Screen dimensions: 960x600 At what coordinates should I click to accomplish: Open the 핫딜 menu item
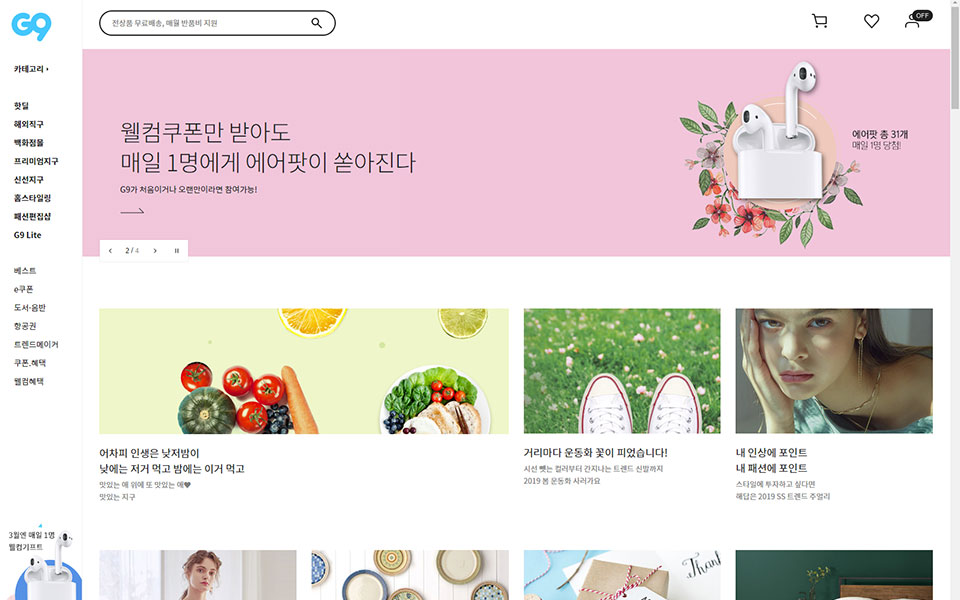click(21, 106)
